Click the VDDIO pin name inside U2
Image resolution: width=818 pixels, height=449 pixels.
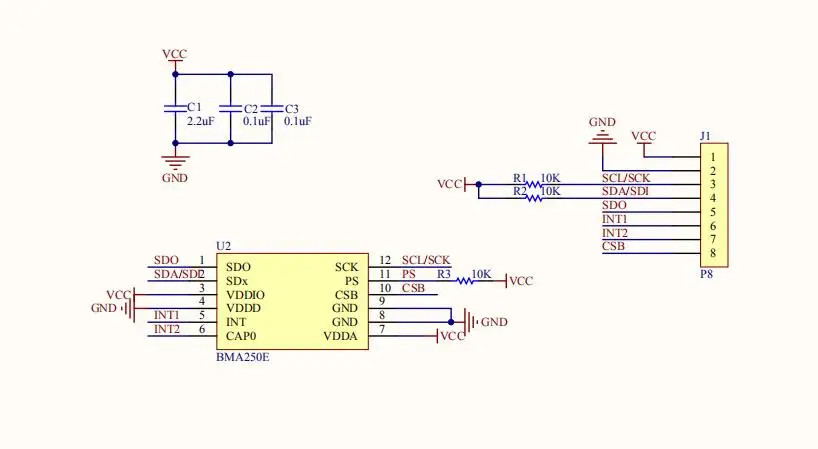(245, 295)
